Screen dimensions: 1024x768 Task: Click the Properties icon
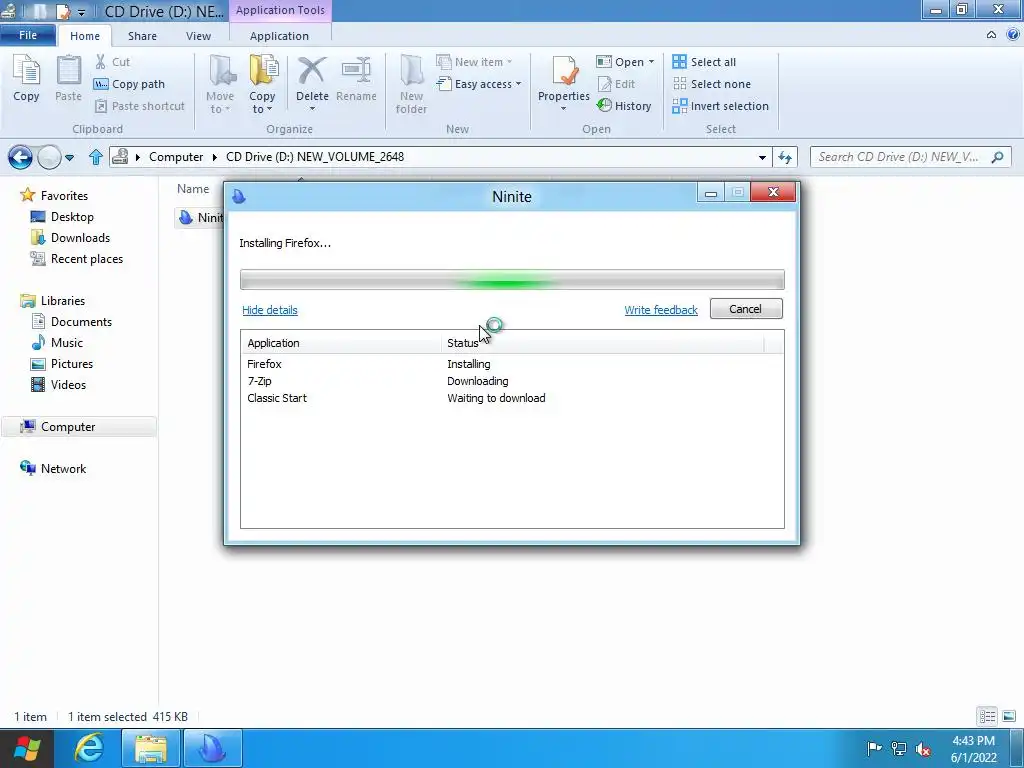coord(564,71)
